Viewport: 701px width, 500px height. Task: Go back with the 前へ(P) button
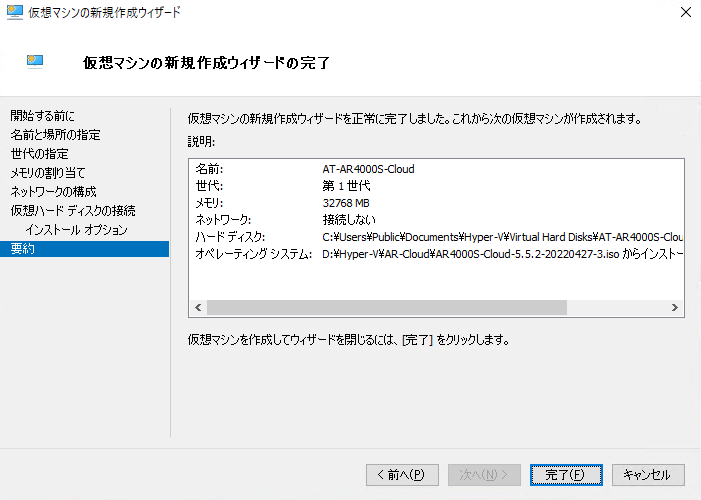click(402, 475)
